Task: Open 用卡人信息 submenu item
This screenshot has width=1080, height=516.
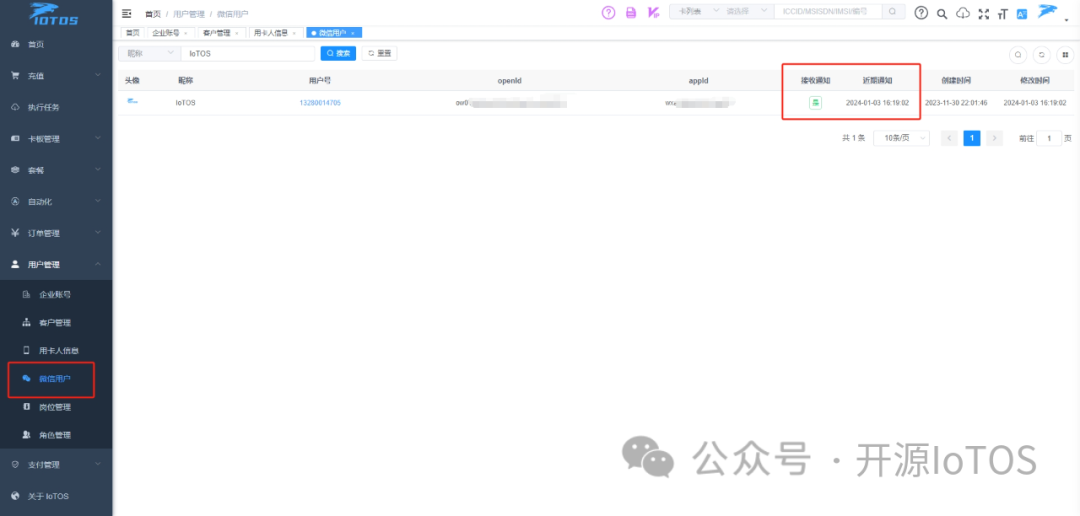Action: [x=56, y=351]
